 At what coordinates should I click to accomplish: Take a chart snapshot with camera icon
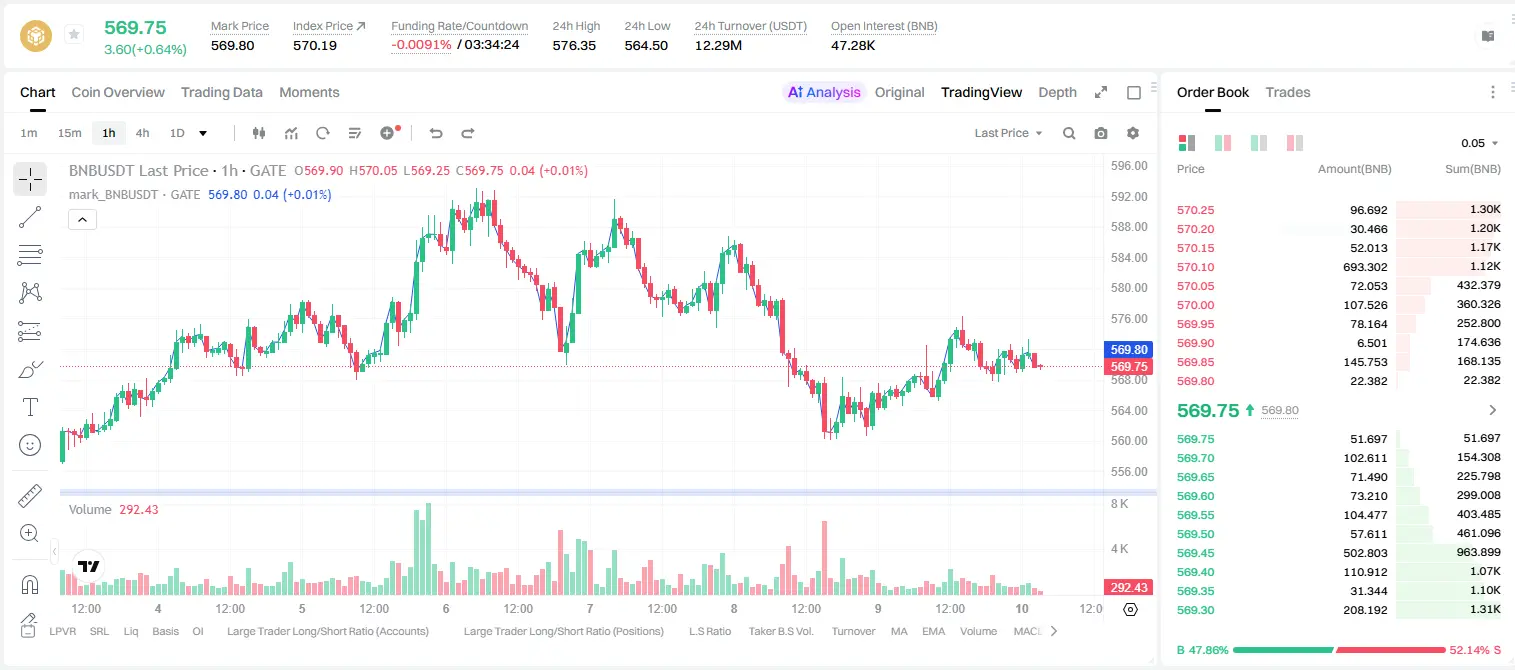click(1101, 133)
